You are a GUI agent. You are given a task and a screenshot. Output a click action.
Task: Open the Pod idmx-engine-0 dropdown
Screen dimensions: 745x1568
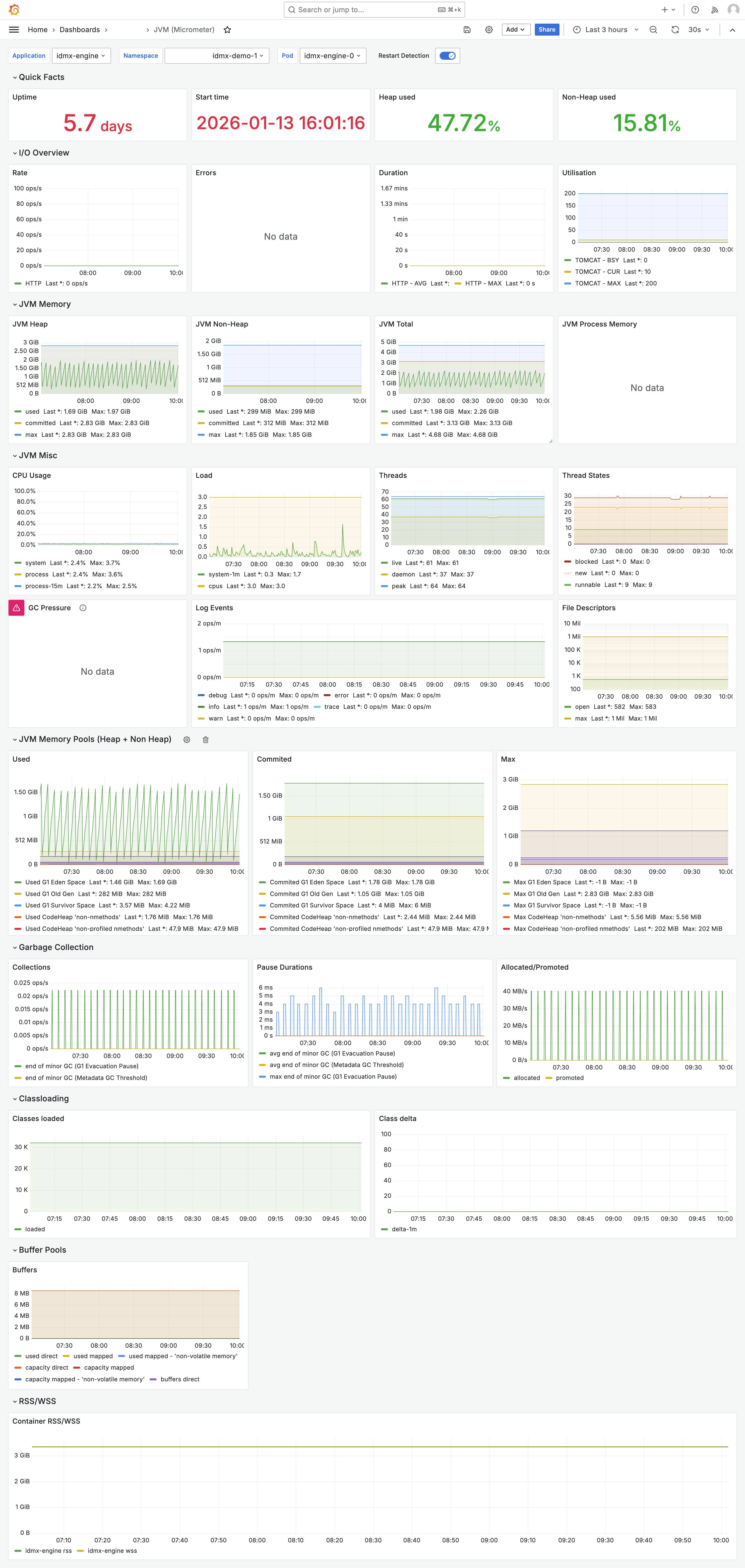[333, 56]
